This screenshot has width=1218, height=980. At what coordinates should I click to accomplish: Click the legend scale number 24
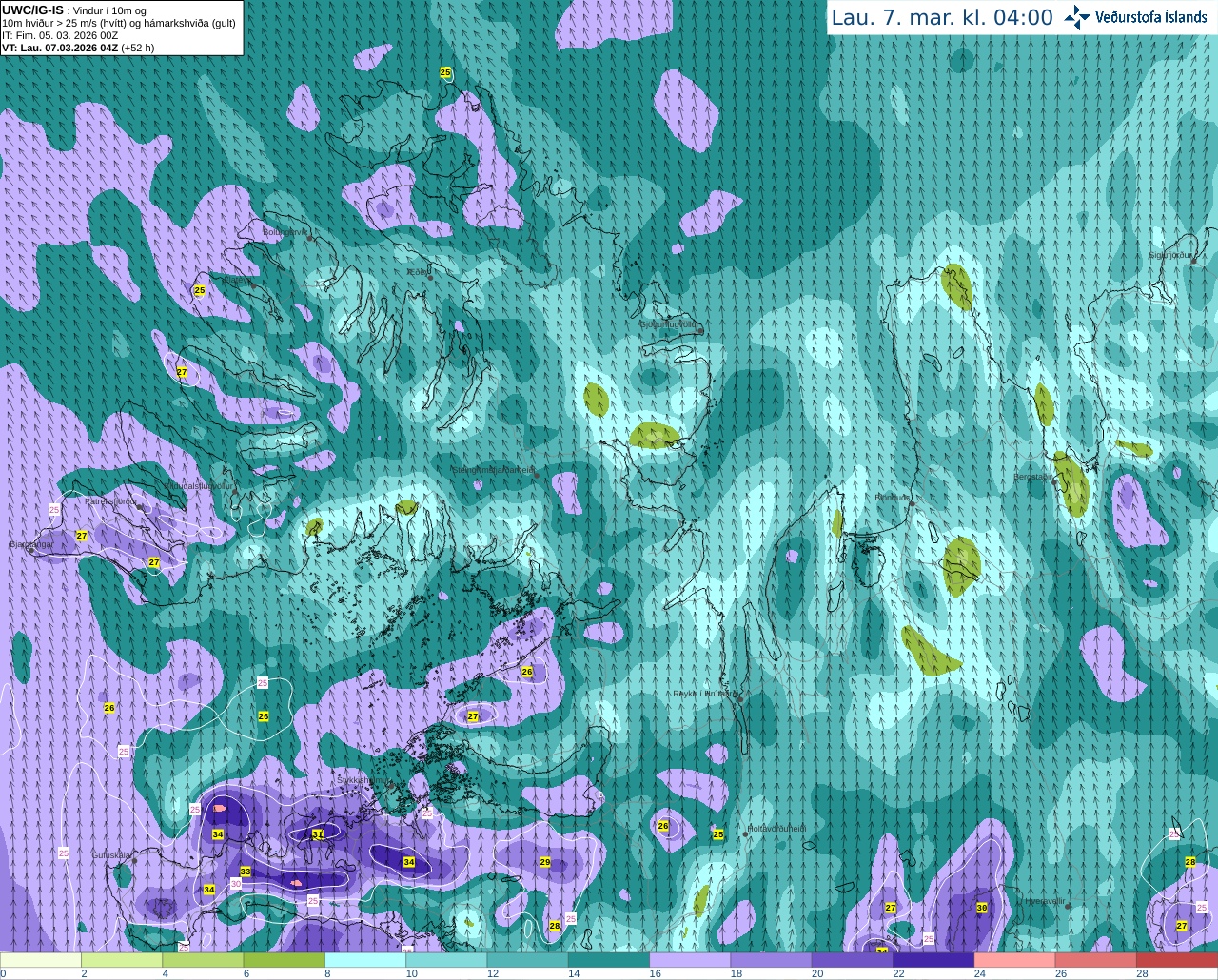(x=979, y=973)
